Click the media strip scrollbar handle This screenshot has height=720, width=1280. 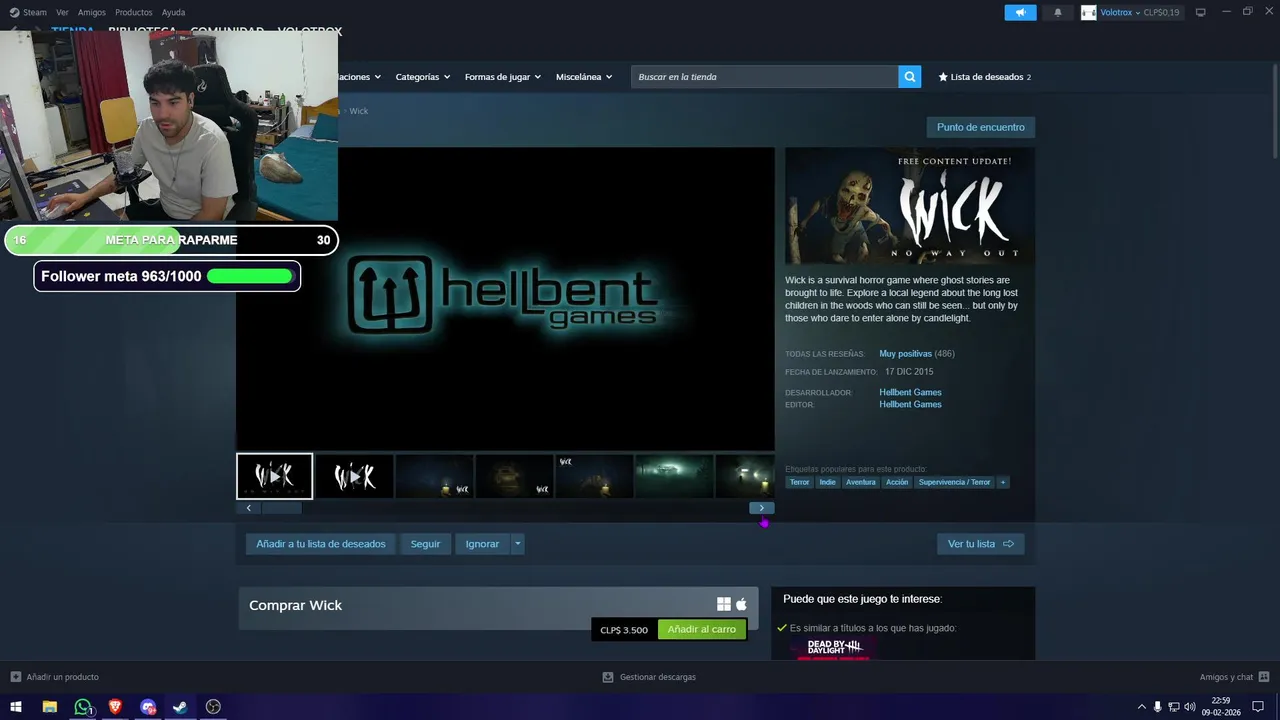tap(282, 508)
